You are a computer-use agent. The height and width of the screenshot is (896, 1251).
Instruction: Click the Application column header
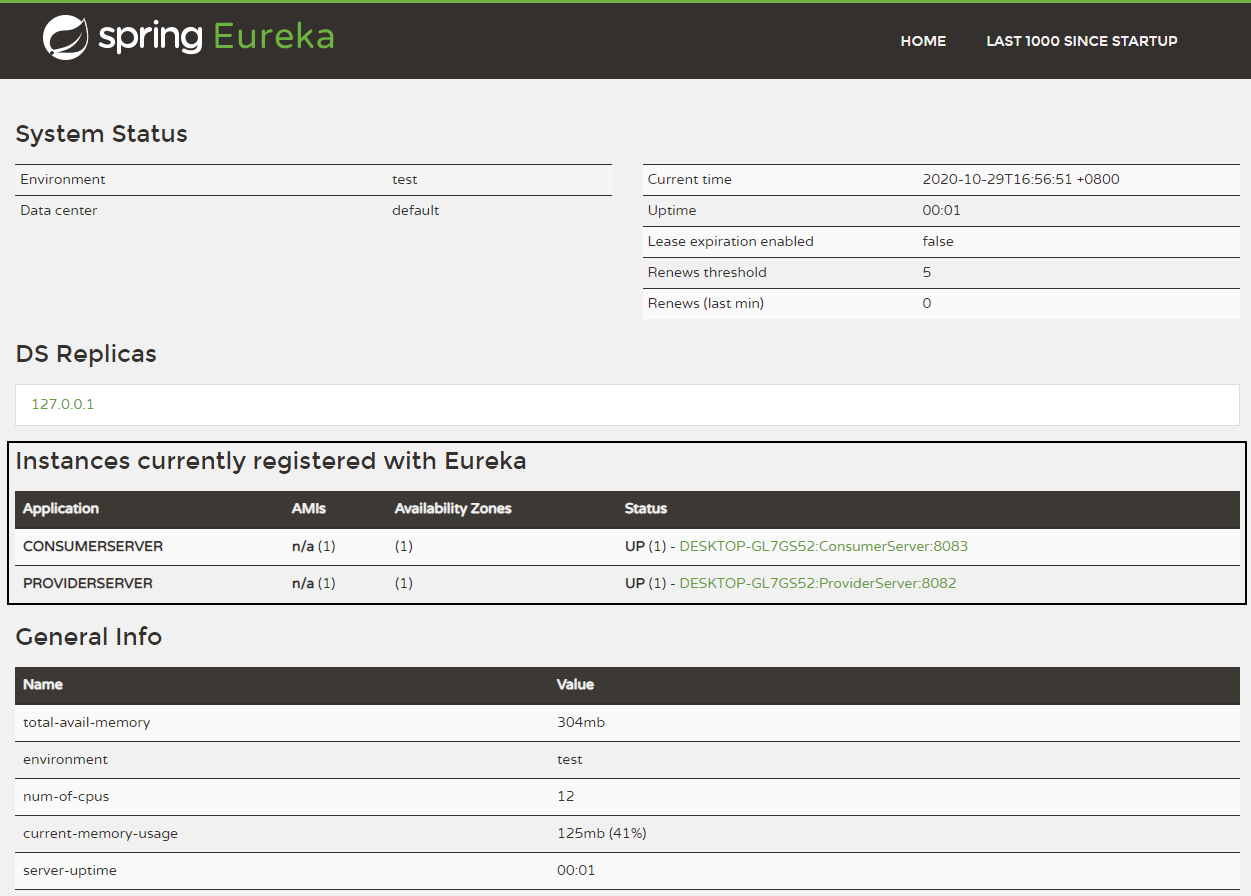point(61,509)
